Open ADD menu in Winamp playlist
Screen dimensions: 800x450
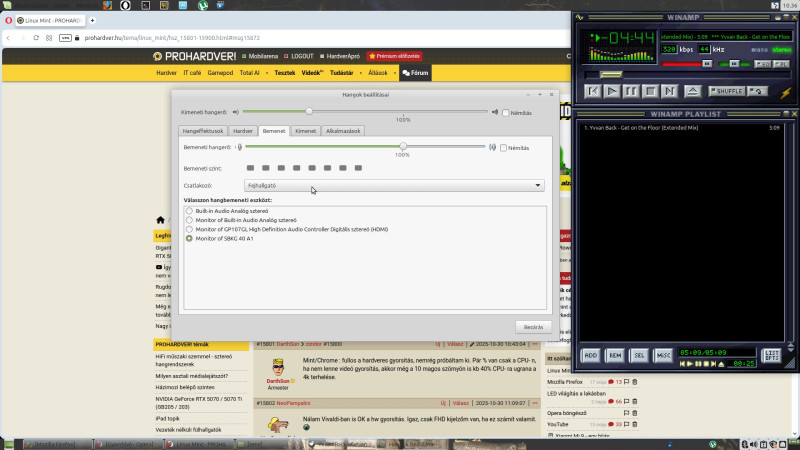point(590,356)
